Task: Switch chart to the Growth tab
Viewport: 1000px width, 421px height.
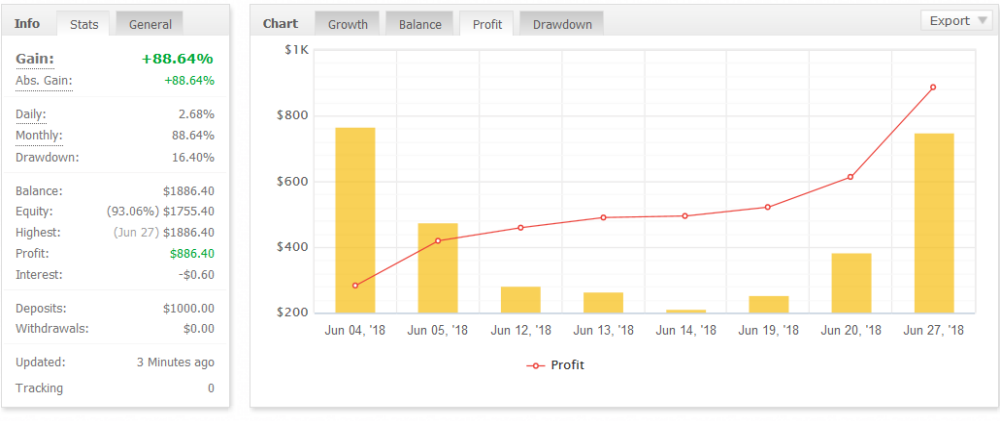Action: (348, 24)
